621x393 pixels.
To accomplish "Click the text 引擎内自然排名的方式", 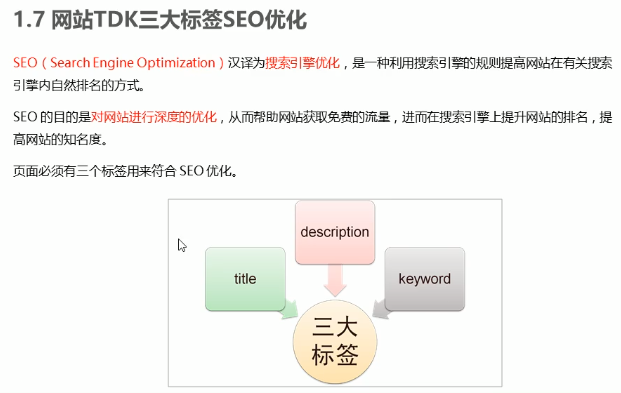I will [x=78, y=85].
